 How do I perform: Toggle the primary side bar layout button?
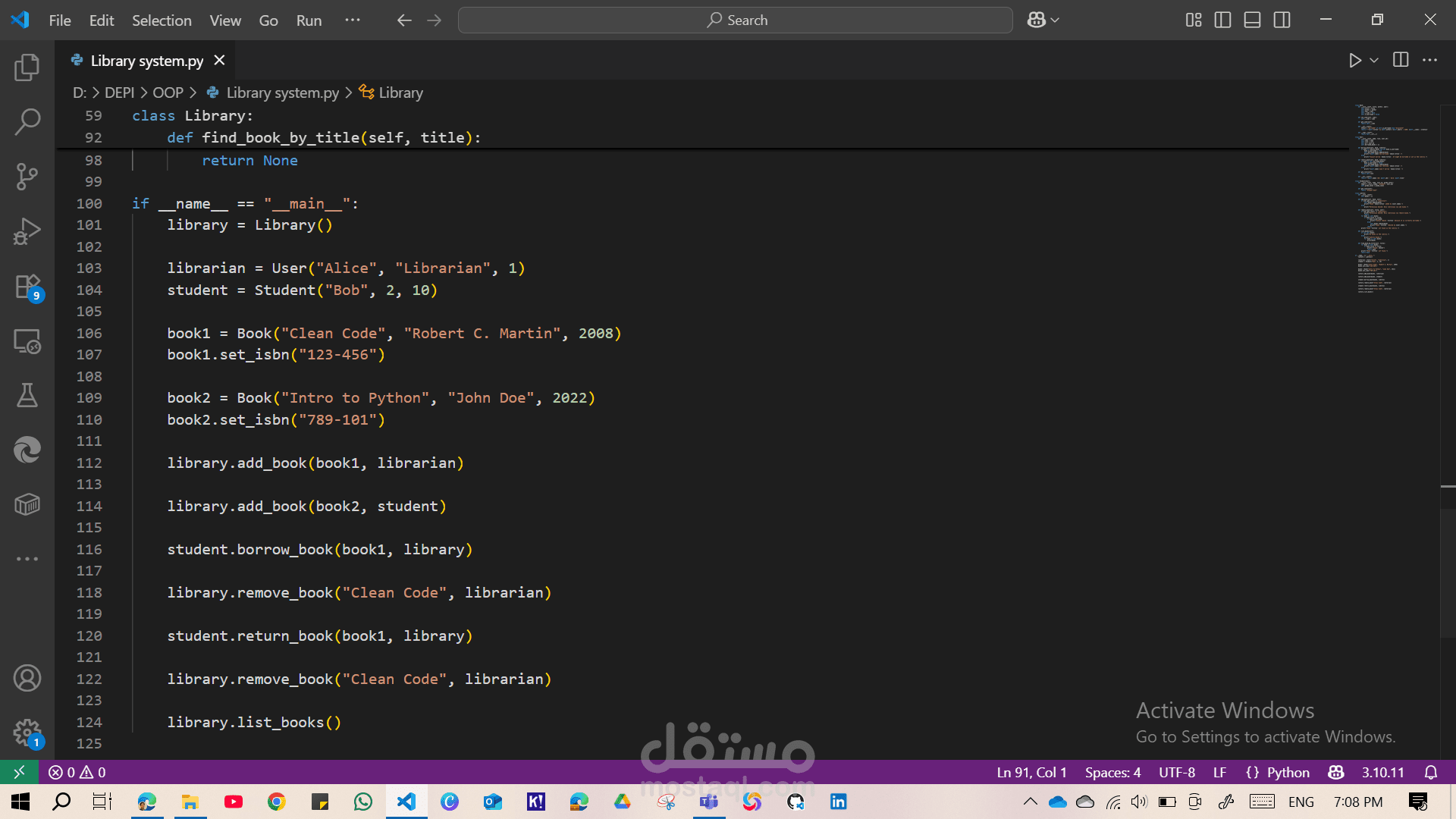click(1222, 20)
